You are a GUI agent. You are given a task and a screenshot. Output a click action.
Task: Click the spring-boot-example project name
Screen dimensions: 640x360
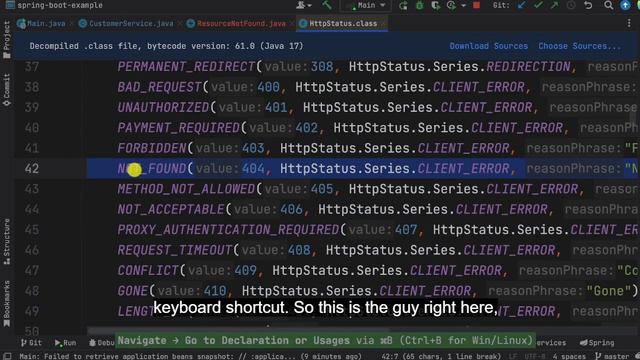(x=60, y=5)
